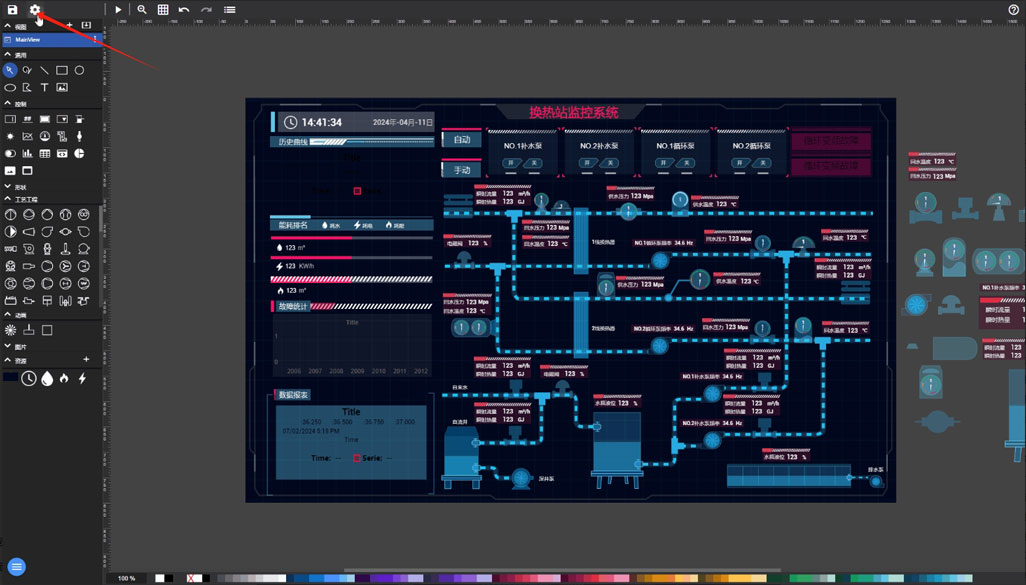1026x585 pixels.
Task: Select the text tool (T)
Action: point(44,88)
